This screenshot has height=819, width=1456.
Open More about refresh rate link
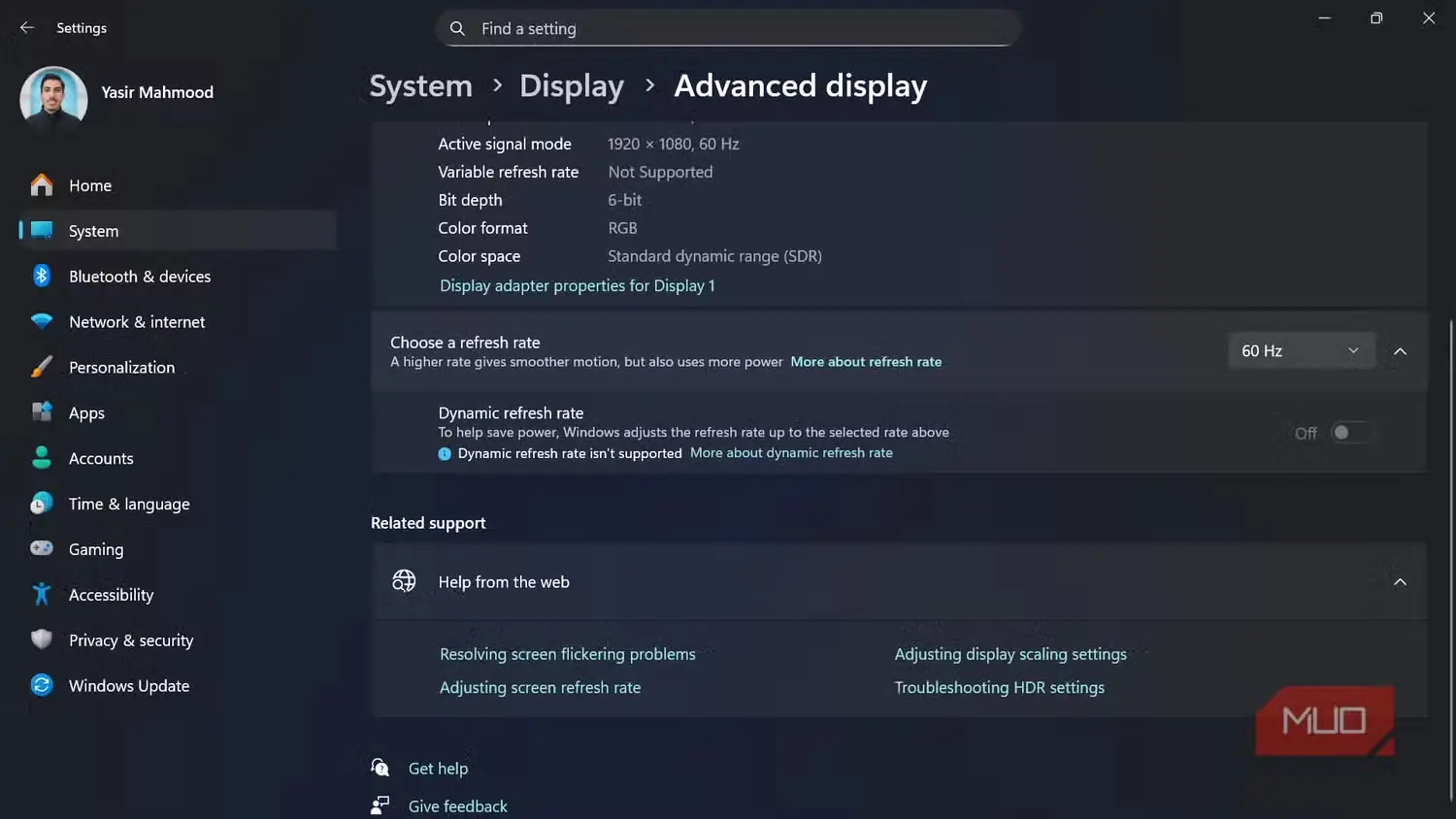(866, 362)
